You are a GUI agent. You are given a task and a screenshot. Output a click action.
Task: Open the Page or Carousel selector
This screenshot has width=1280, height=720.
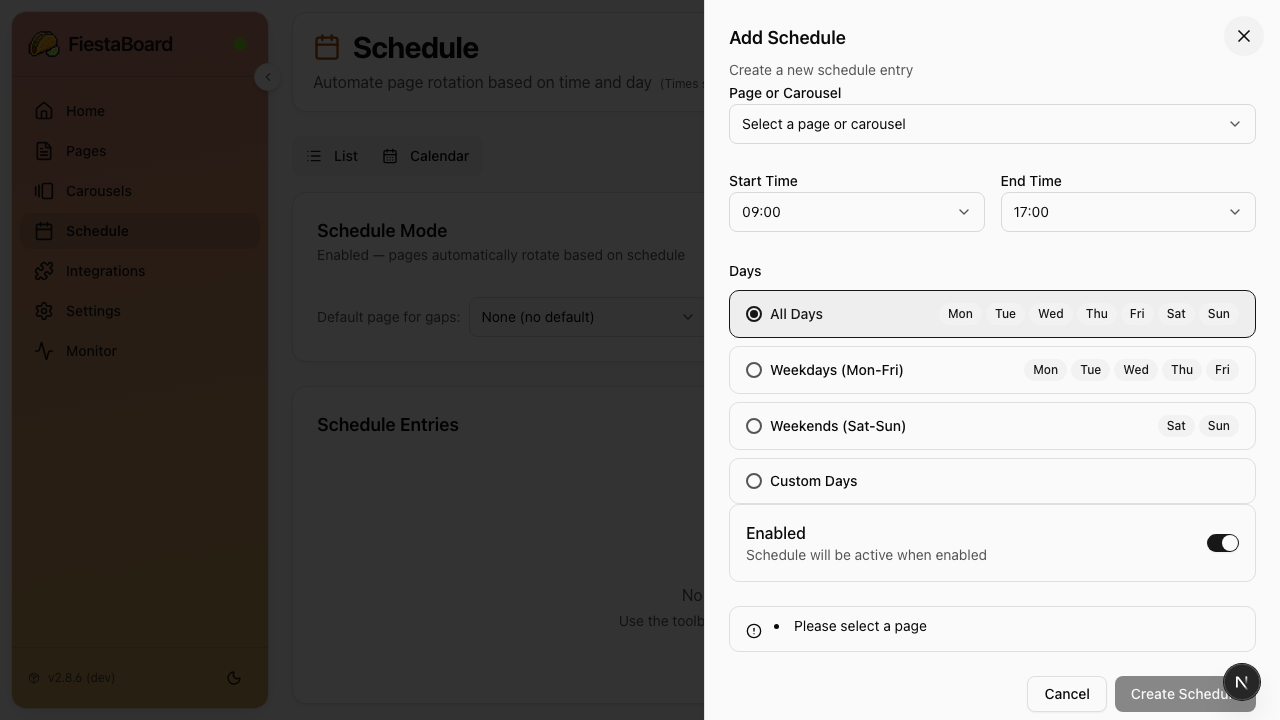click(x=992, y=124)
